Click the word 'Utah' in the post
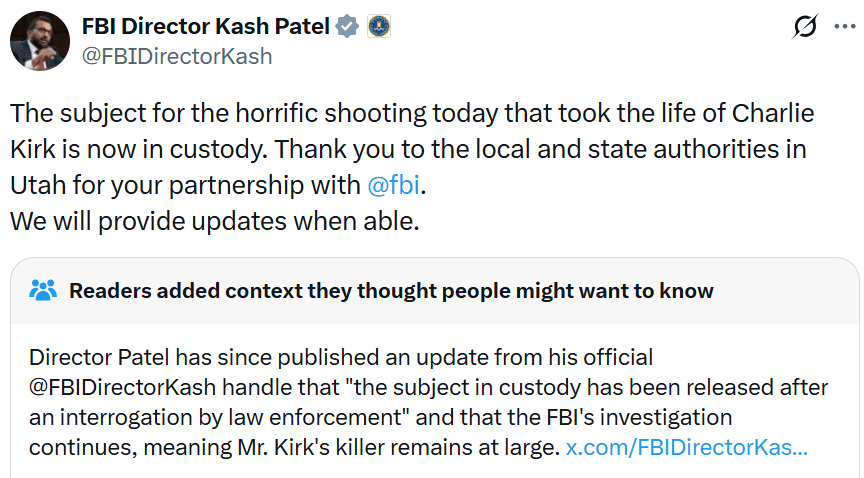Screen dimensions: 864x478 pos(39,185)
